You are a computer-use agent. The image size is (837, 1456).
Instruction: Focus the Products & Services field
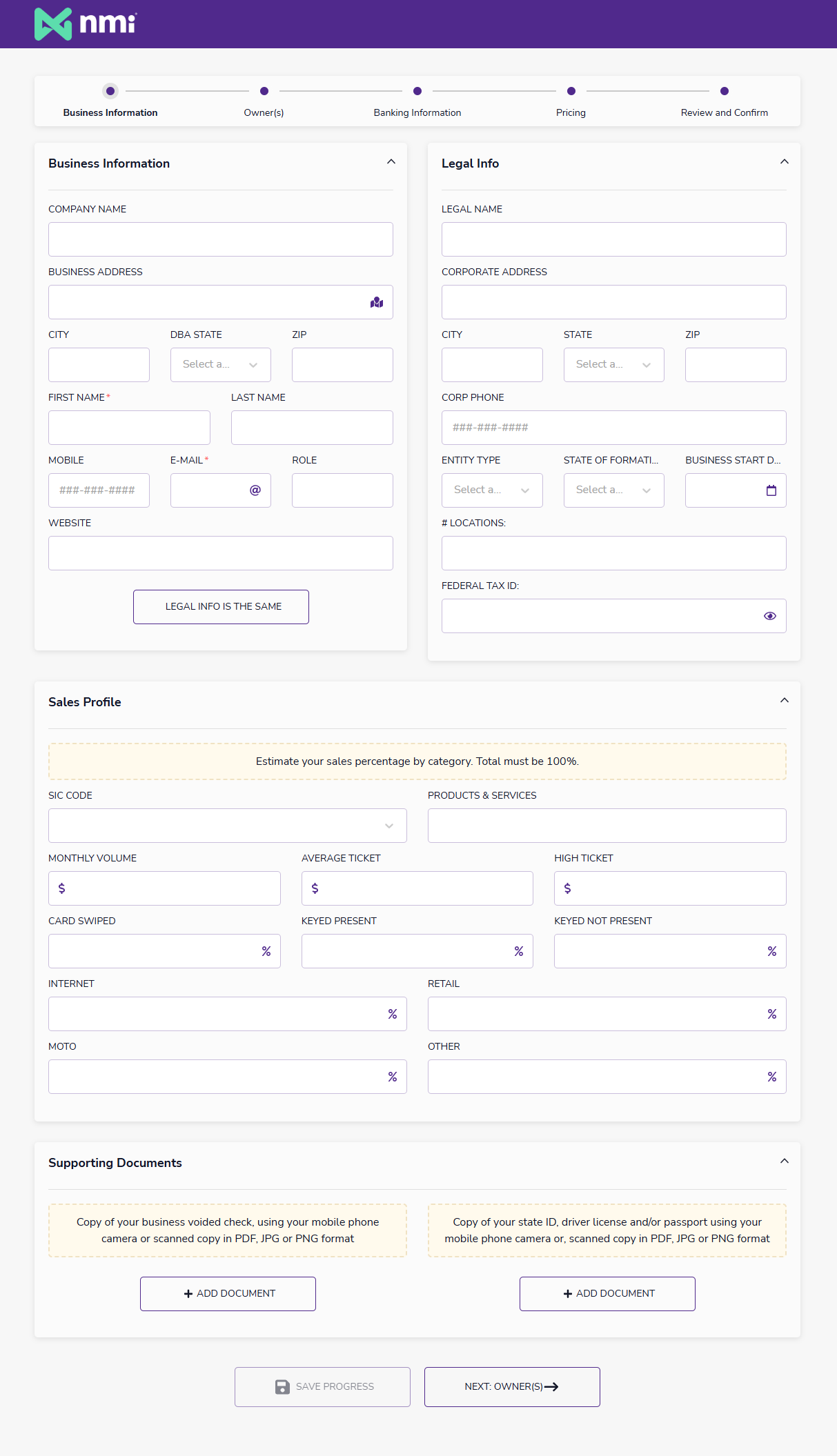tap(607, 826)
